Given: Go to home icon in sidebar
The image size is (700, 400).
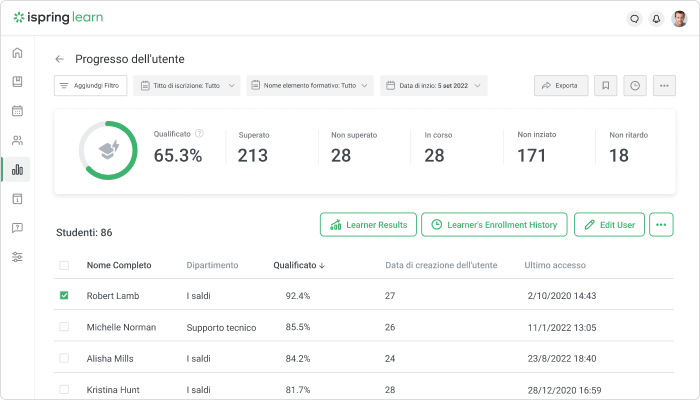Looking at the screenshot, I should [17, 53].
